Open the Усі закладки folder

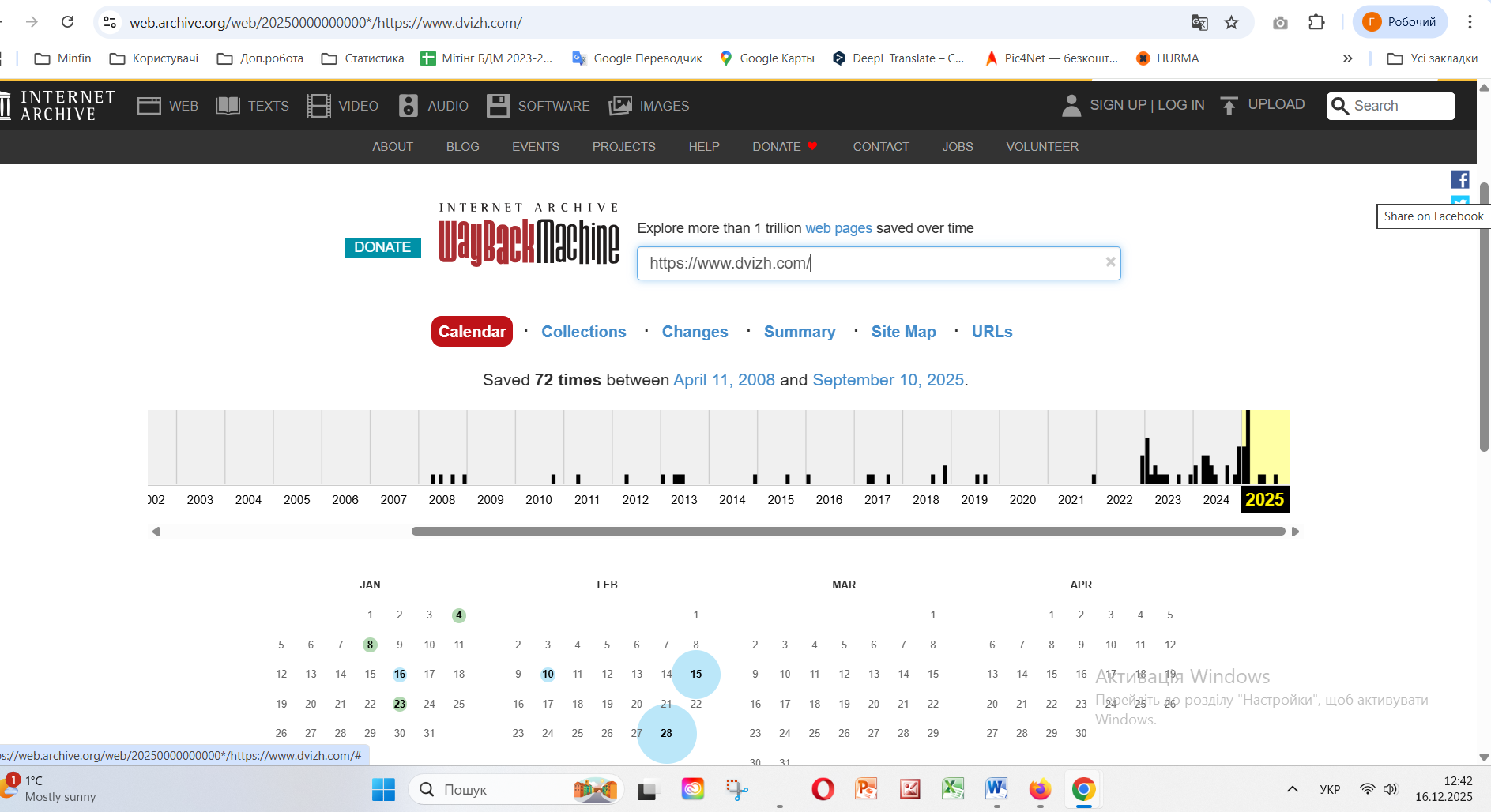click(1433, 58)
